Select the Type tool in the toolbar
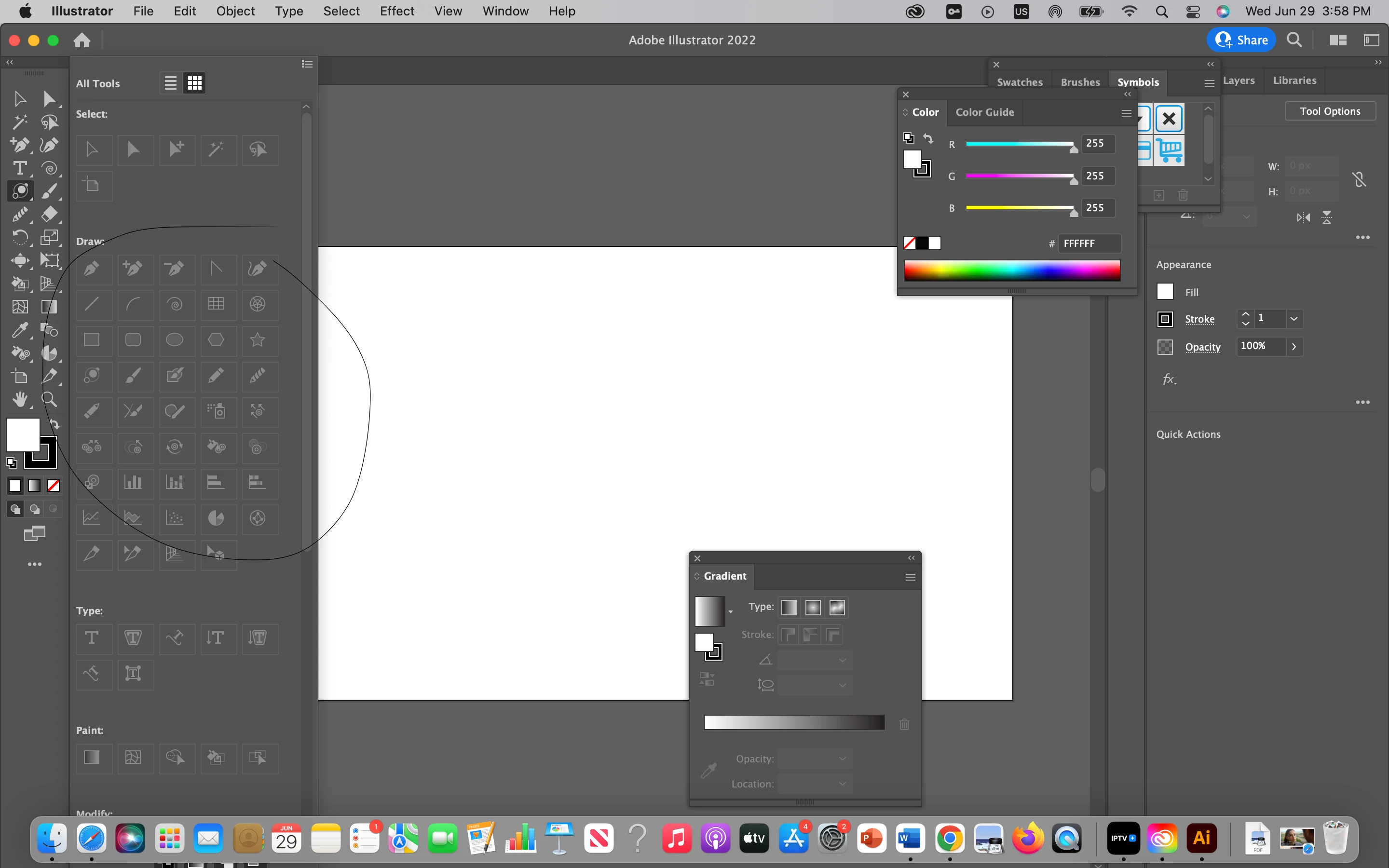This screenshot has width=1389, height=868. [19, 168]
